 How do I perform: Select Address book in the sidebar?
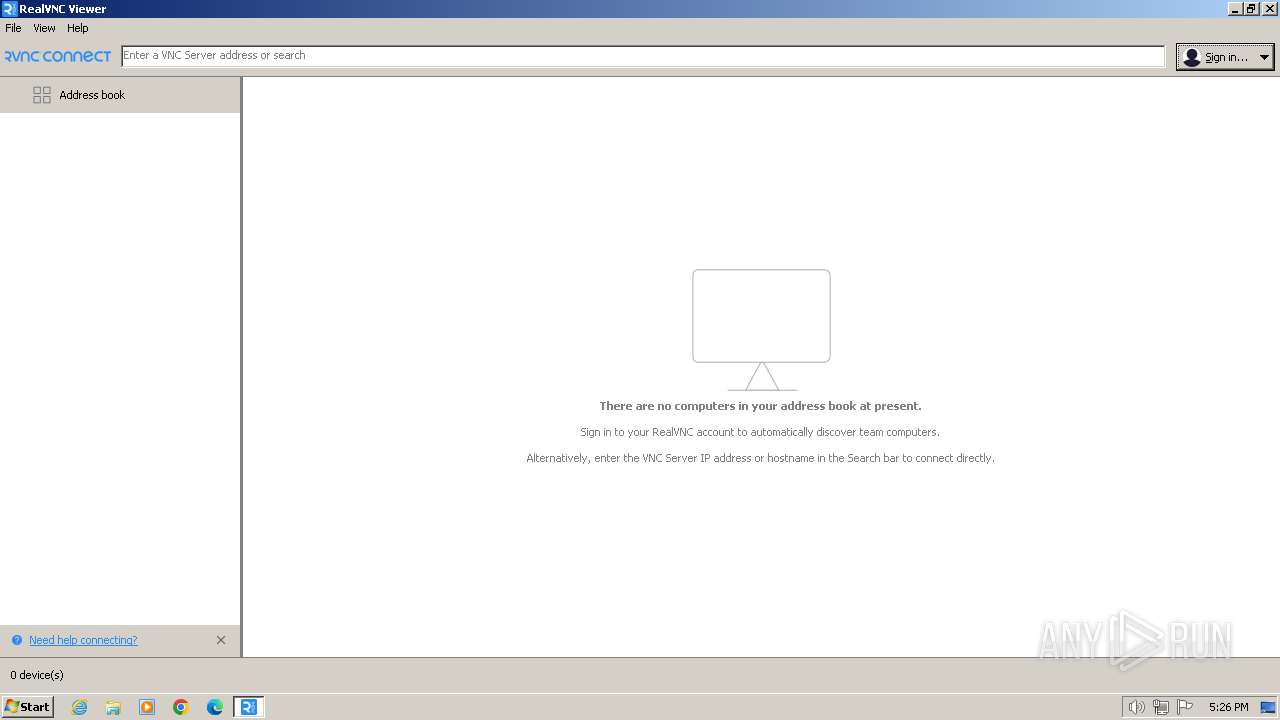pyautogui.click(x=120, y=95)
